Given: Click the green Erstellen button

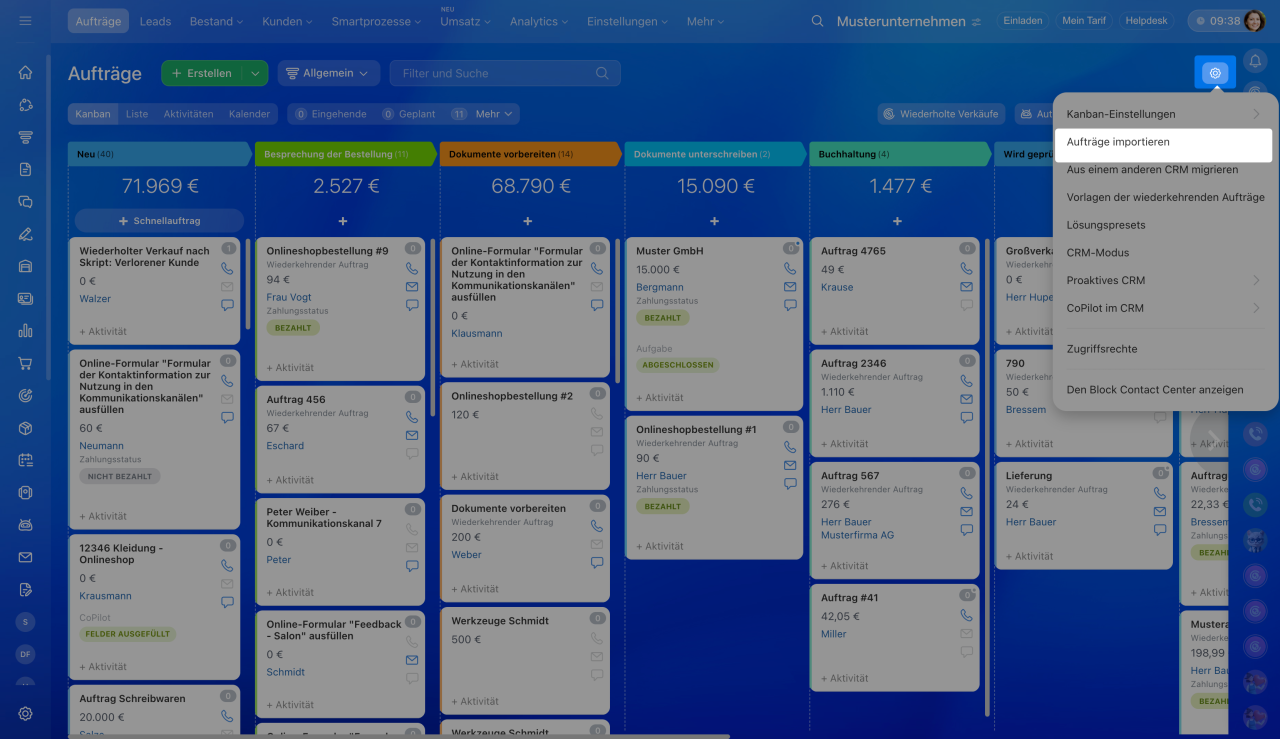Looking at the screenshot, I should [x=203, y=73].
